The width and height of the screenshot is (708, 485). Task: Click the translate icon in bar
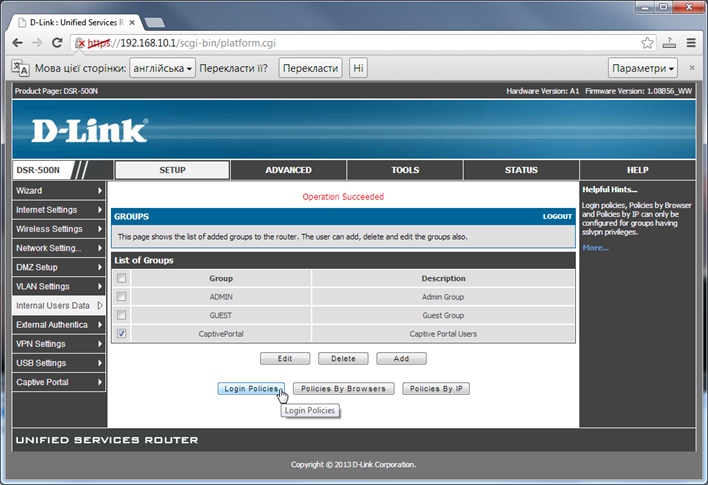19,68
